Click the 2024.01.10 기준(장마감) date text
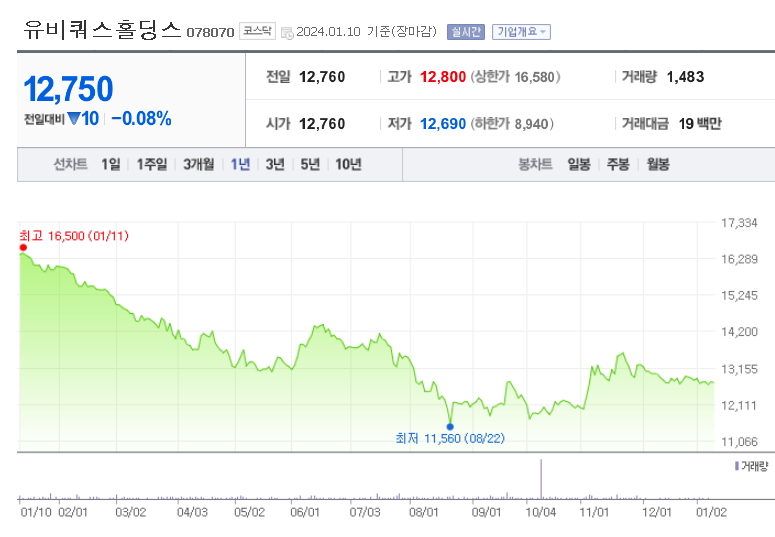 click(x=366, y=32)
